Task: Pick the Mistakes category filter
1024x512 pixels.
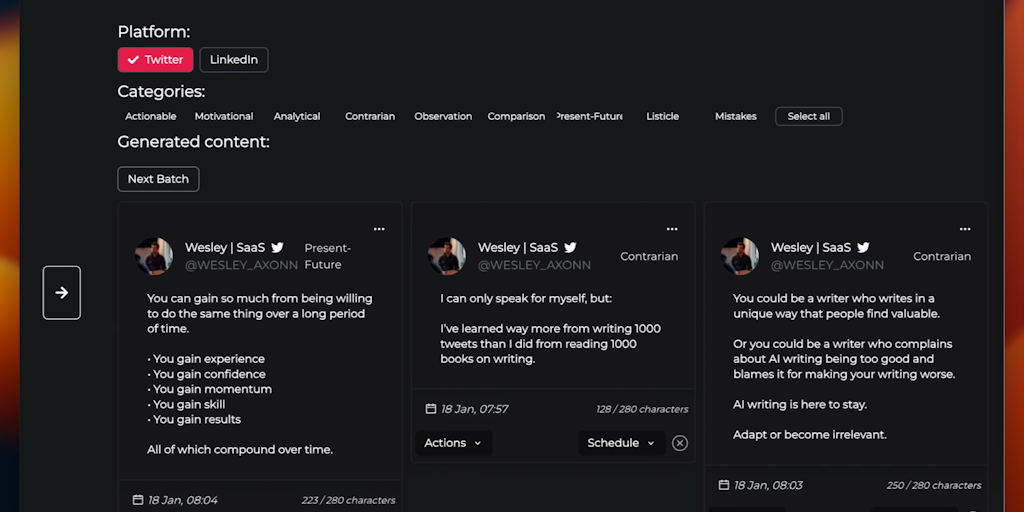Action: 736,117
